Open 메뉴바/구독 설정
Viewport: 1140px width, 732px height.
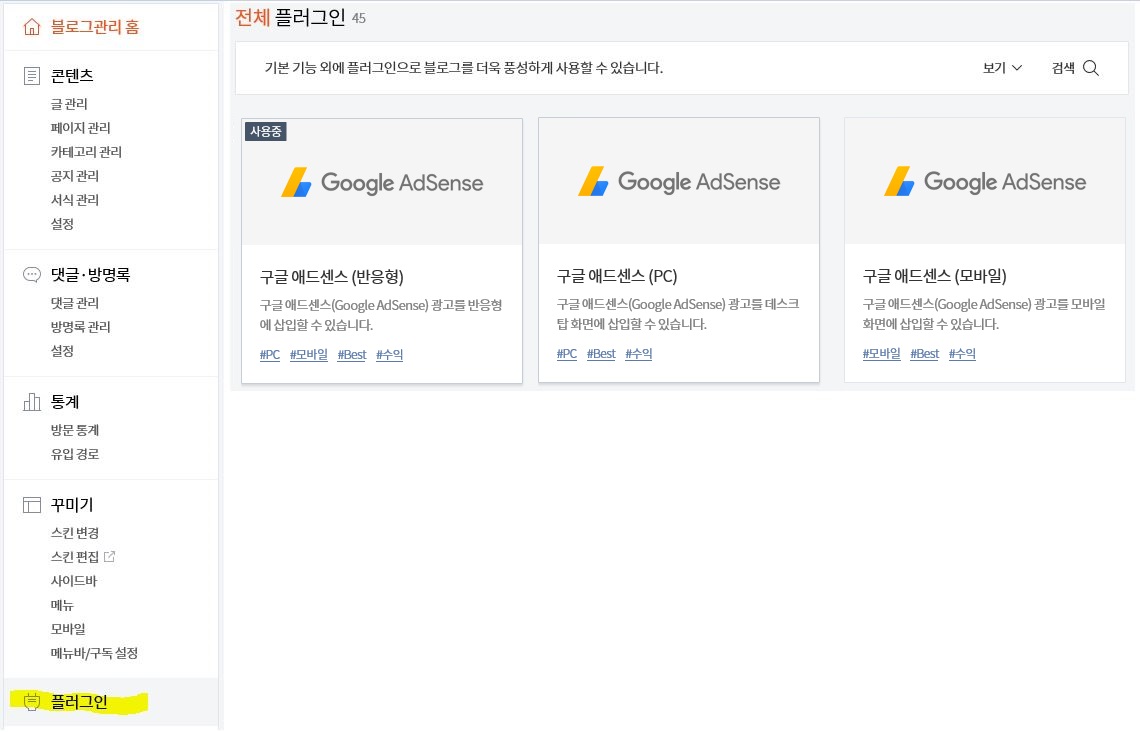click(95, 653)
